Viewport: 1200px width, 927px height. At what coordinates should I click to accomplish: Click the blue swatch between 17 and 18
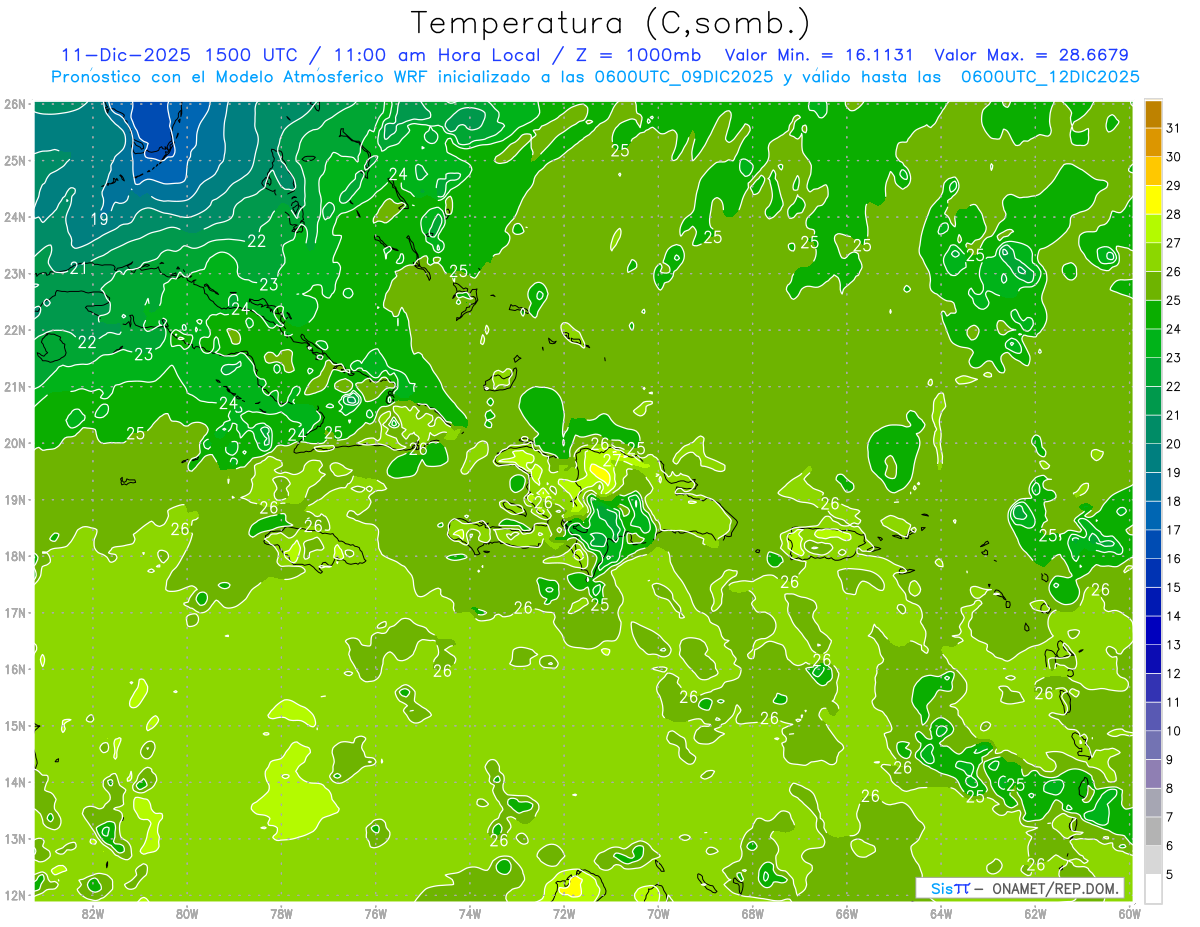(1153, 515)
